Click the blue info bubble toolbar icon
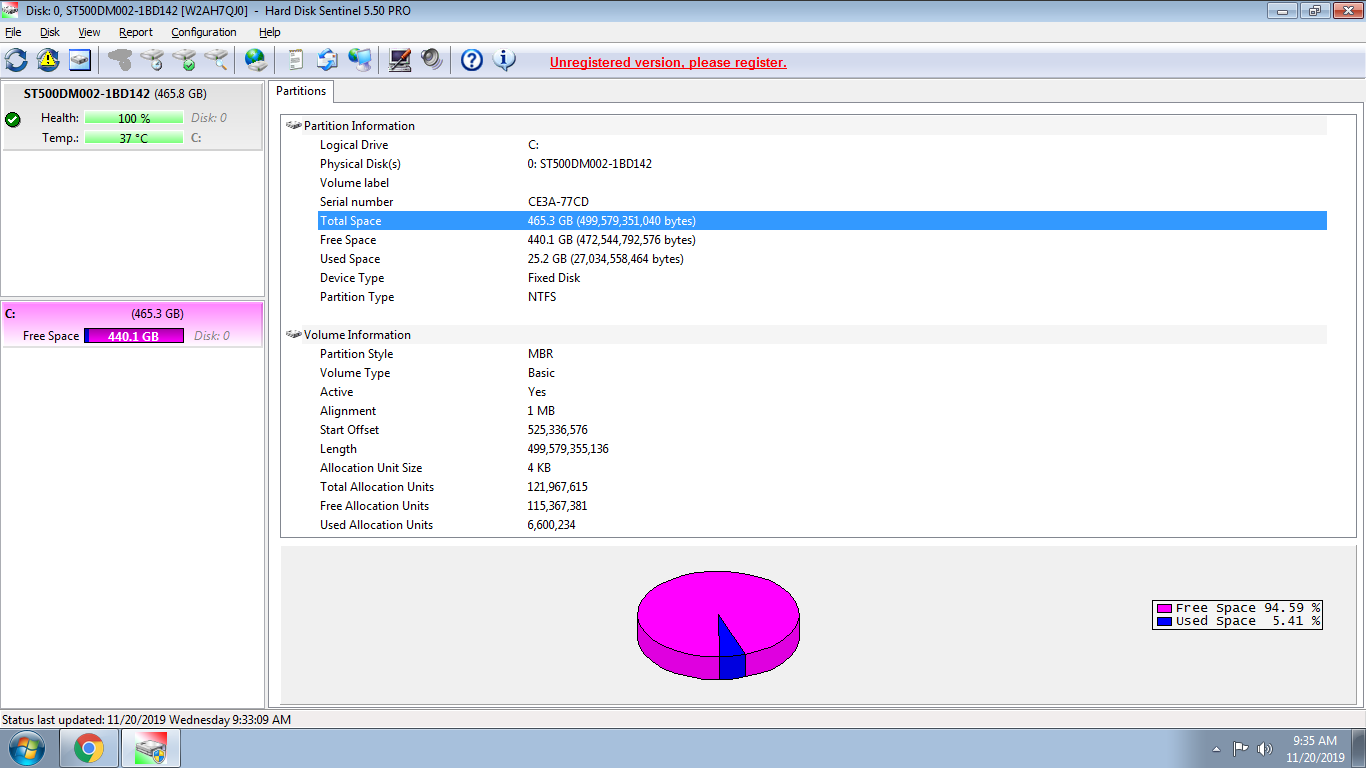Screen dimensions: 1366x768 [505, 60]
